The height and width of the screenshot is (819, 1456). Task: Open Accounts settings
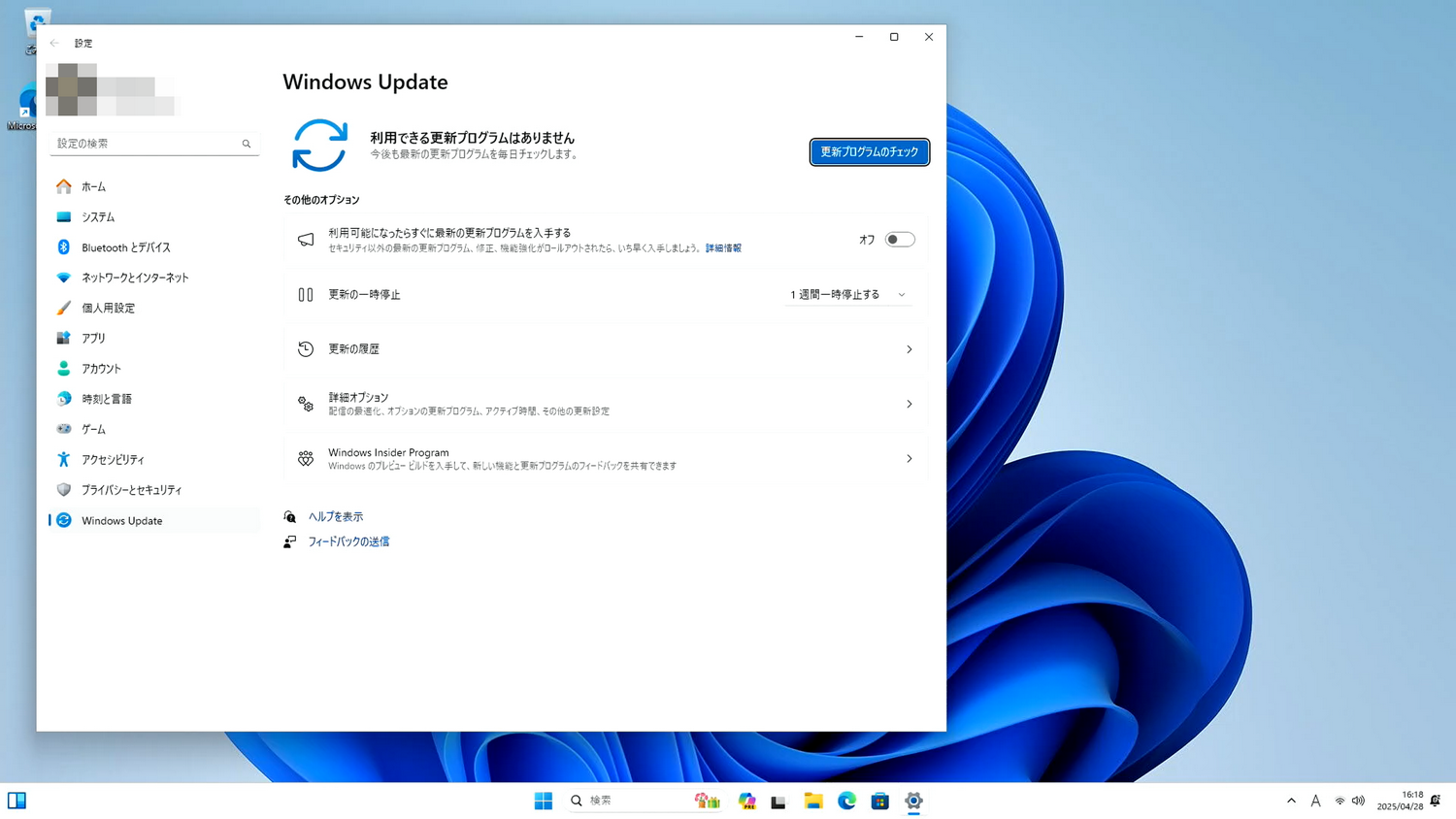pyautogui.click(x=101, y=368)
